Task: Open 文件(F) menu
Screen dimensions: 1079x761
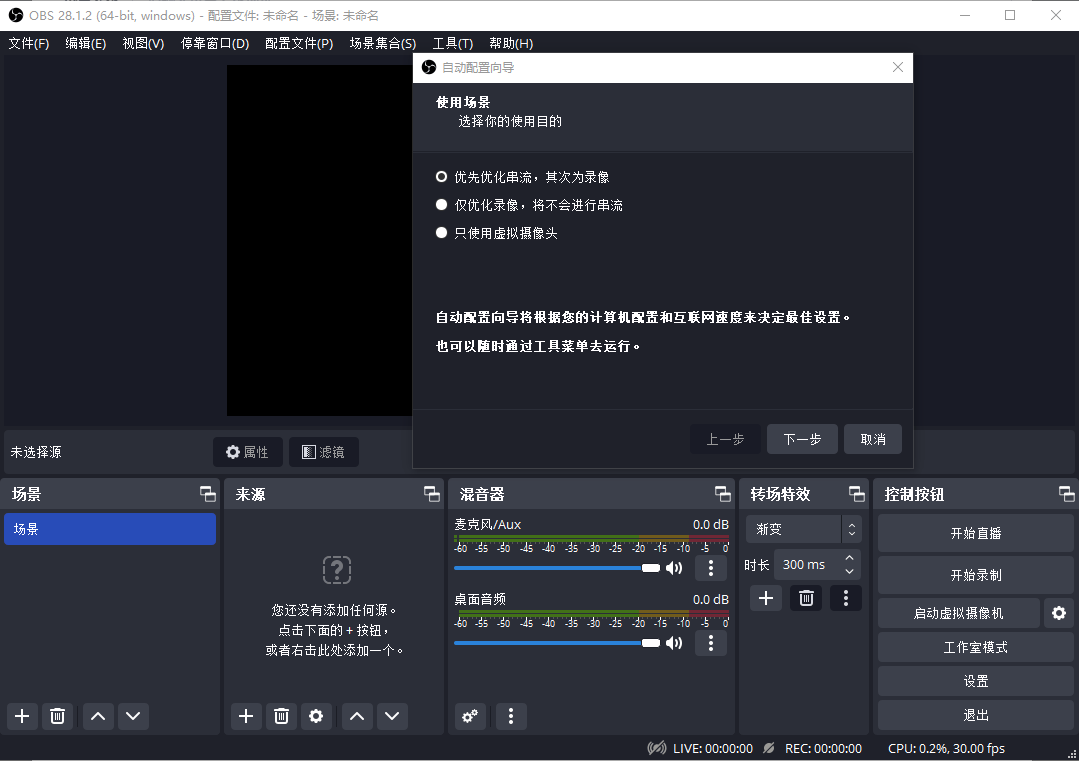Action: [x=29, y=43]
